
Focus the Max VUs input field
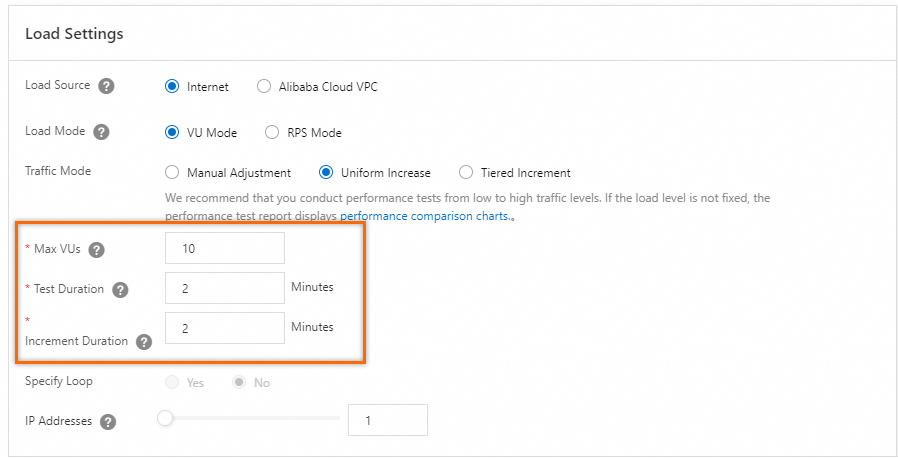point(225,248)
